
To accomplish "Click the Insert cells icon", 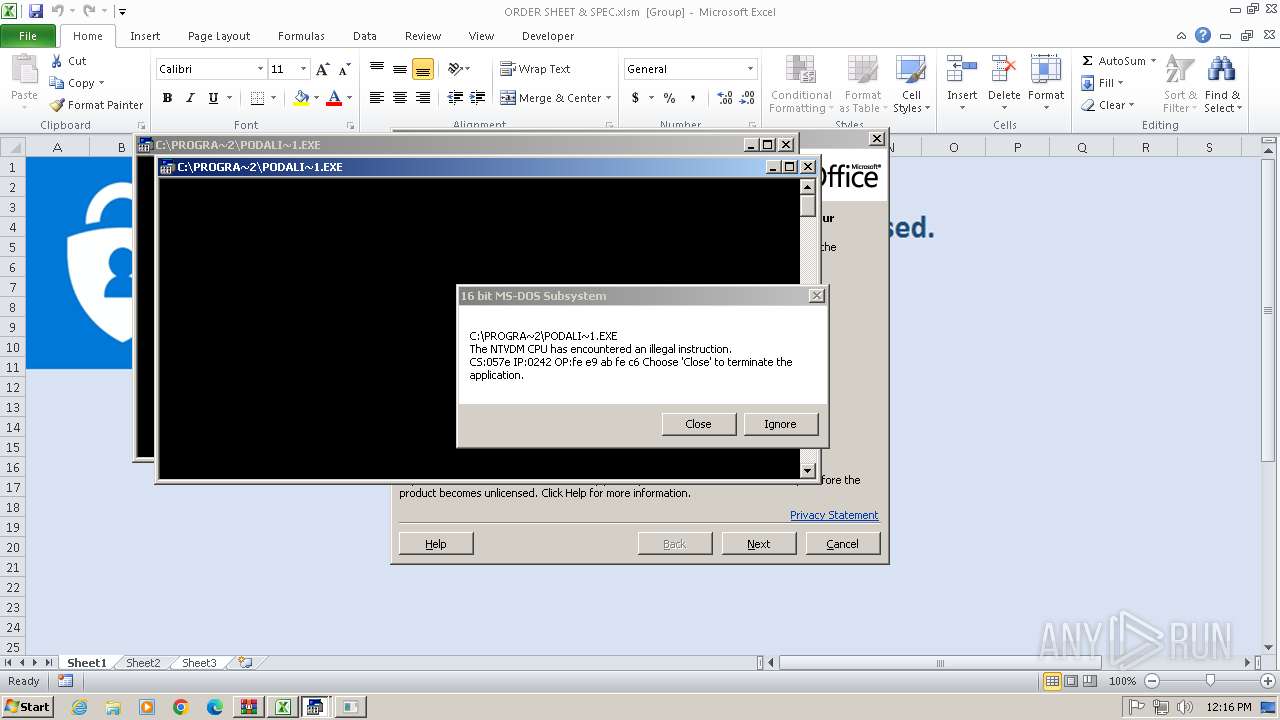I will pos(962,70).
